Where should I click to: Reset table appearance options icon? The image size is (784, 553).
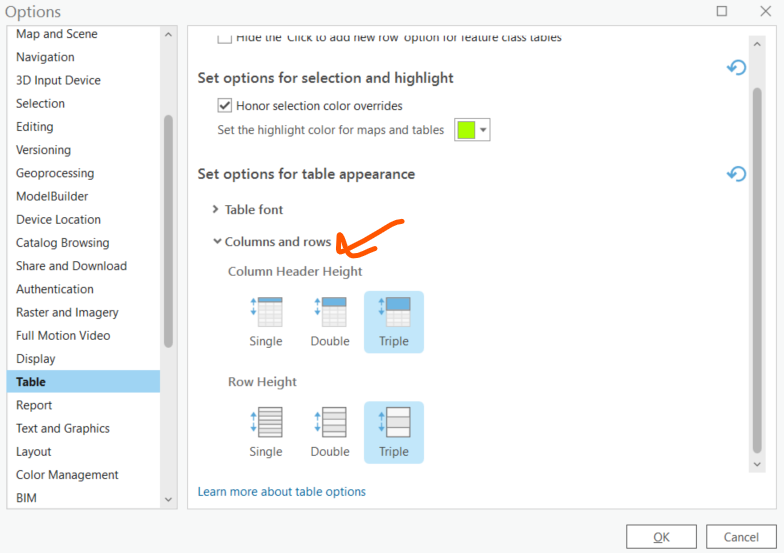coord(736,174)
